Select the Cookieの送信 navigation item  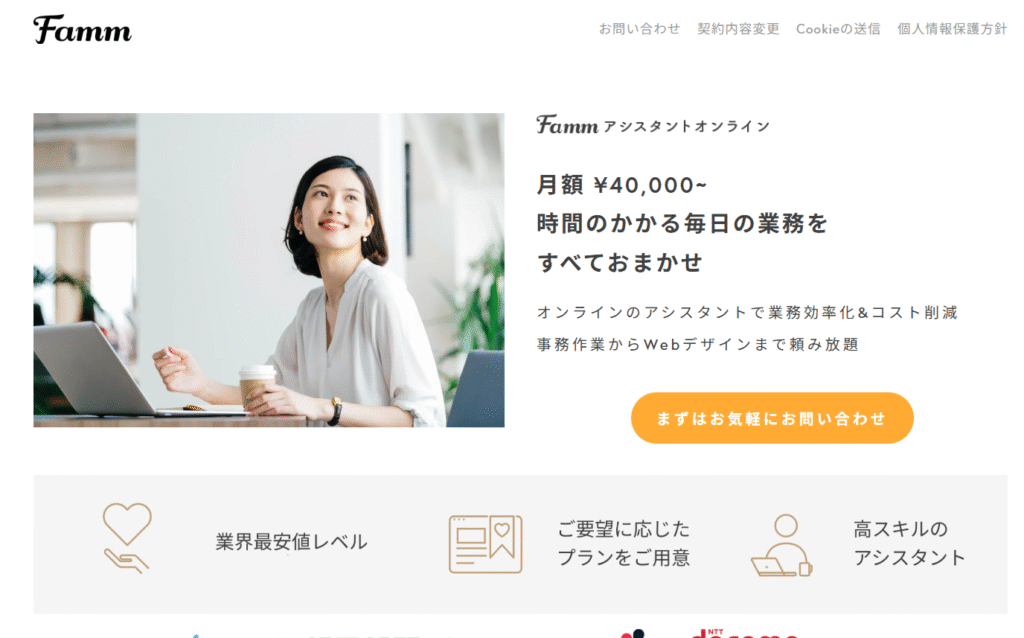coord(838,29)
